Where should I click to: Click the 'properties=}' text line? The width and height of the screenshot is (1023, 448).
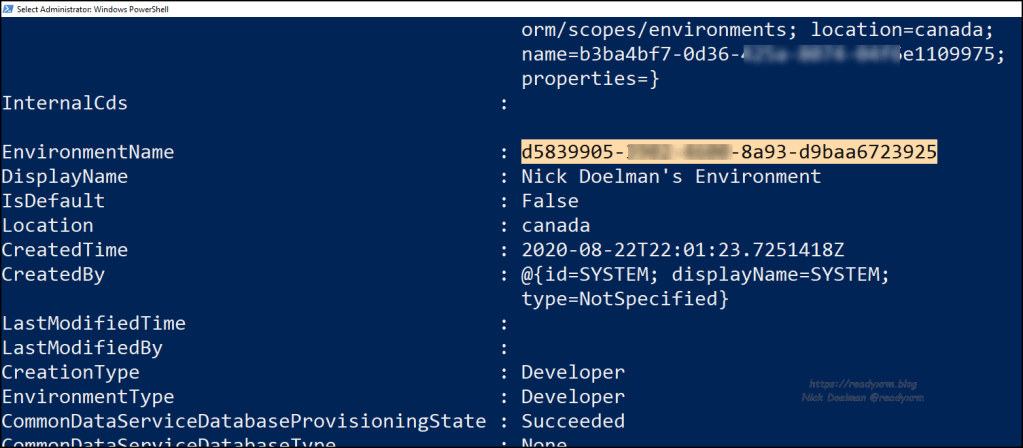[590, 79]
